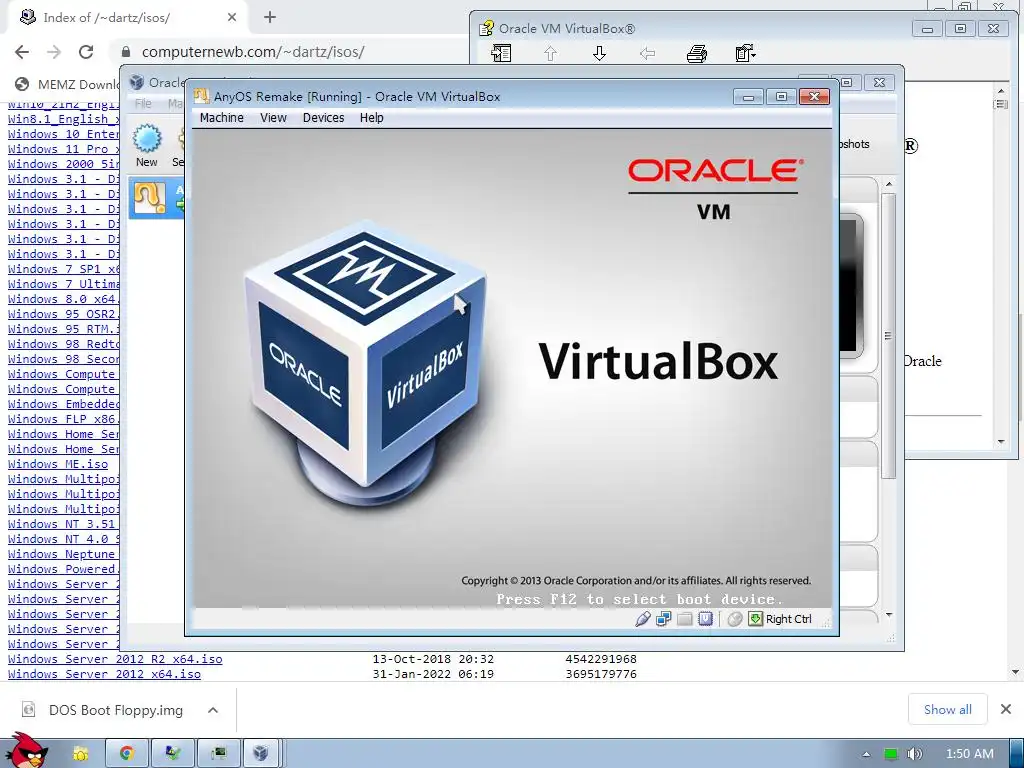Click the browser address bar URL
This screenshot has height=768, width=1024.
[253, 52]
